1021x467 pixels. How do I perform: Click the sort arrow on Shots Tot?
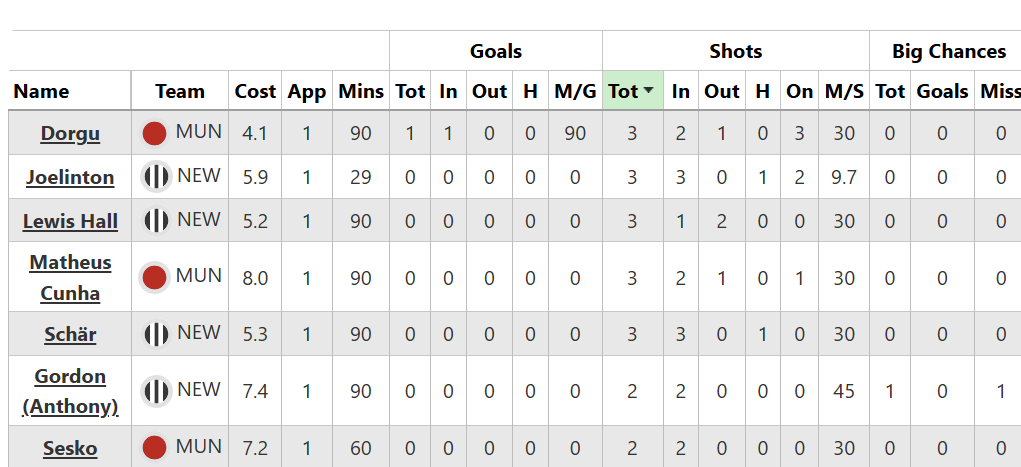click(x=648, y=91)
